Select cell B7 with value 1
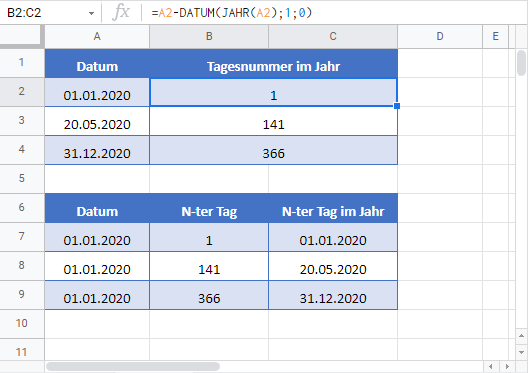This screenshot has width=530, height=373. click(x=209, y=238)
